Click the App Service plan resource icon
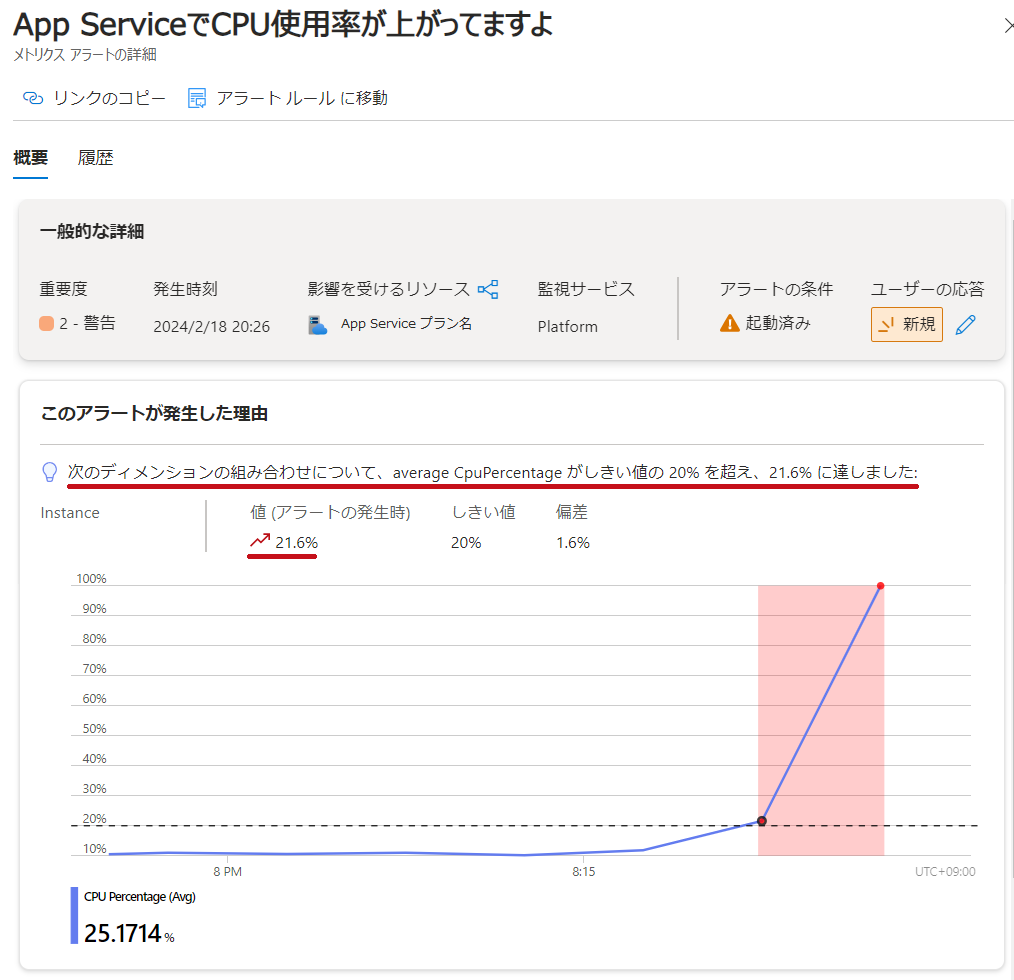1014x980 pixels. pyautogui.click(x=318, y=325)
